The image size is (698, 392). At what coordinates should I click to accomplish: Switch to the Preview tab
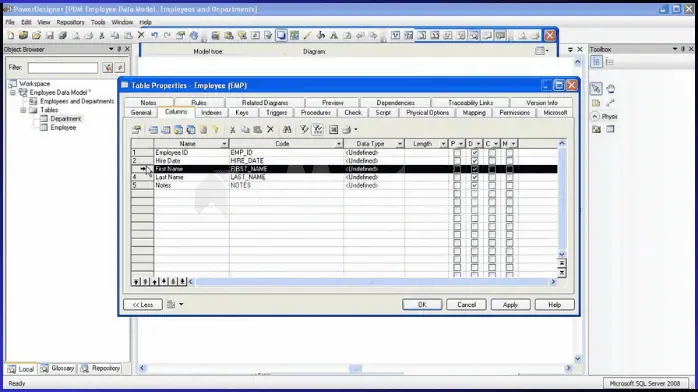333,103
